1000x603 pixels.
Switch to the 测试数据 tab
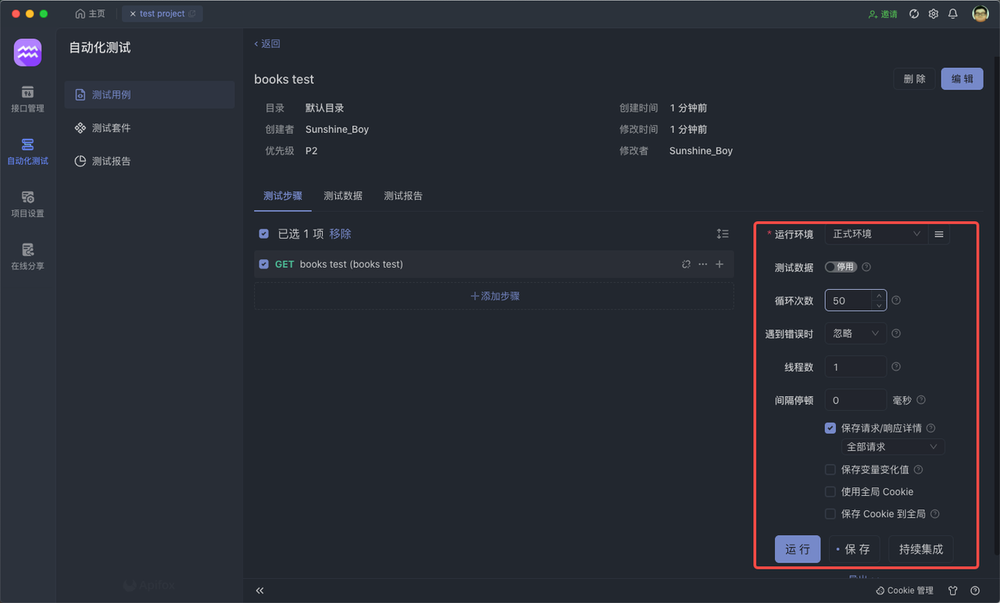tap(343, 196)
